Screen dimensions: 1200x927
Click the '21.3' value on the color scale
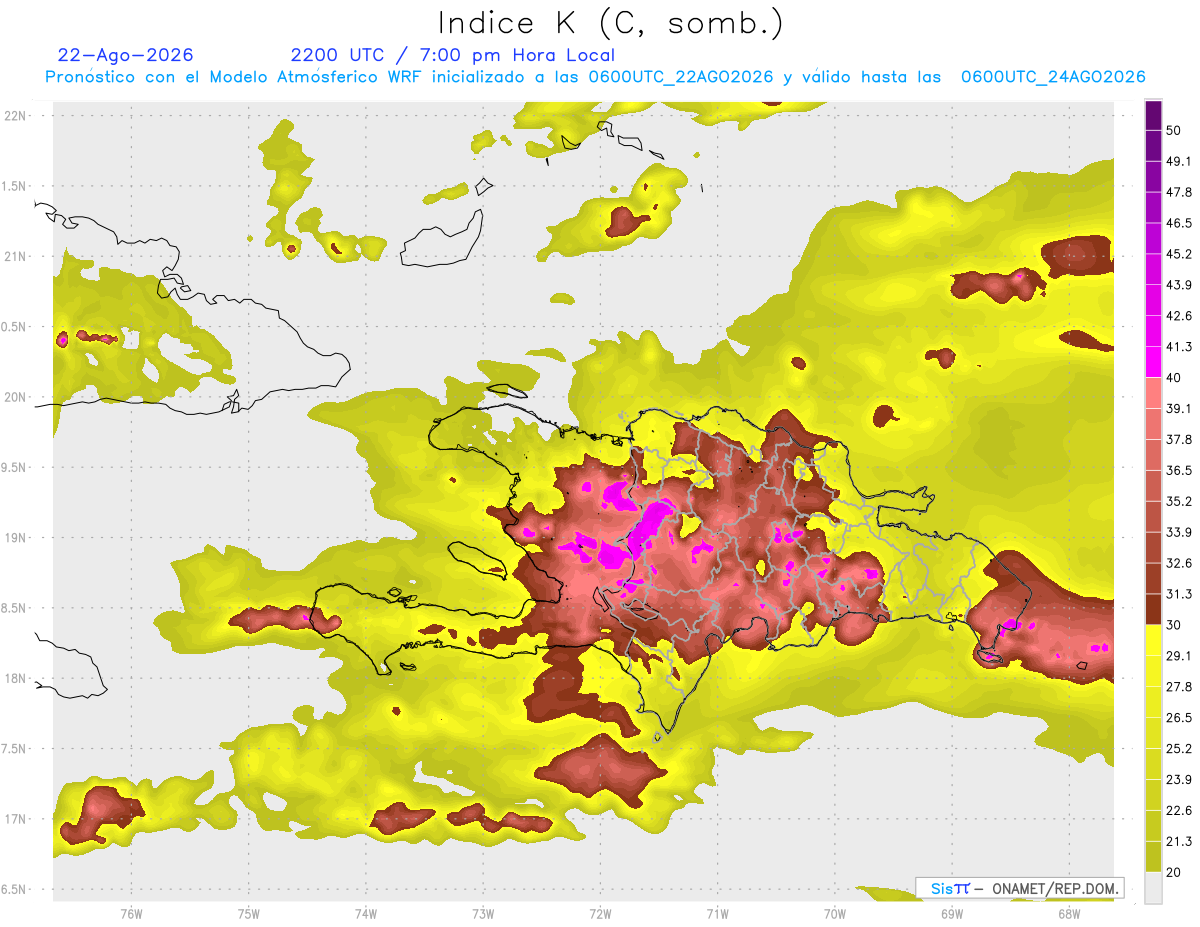pos(1179,842)
